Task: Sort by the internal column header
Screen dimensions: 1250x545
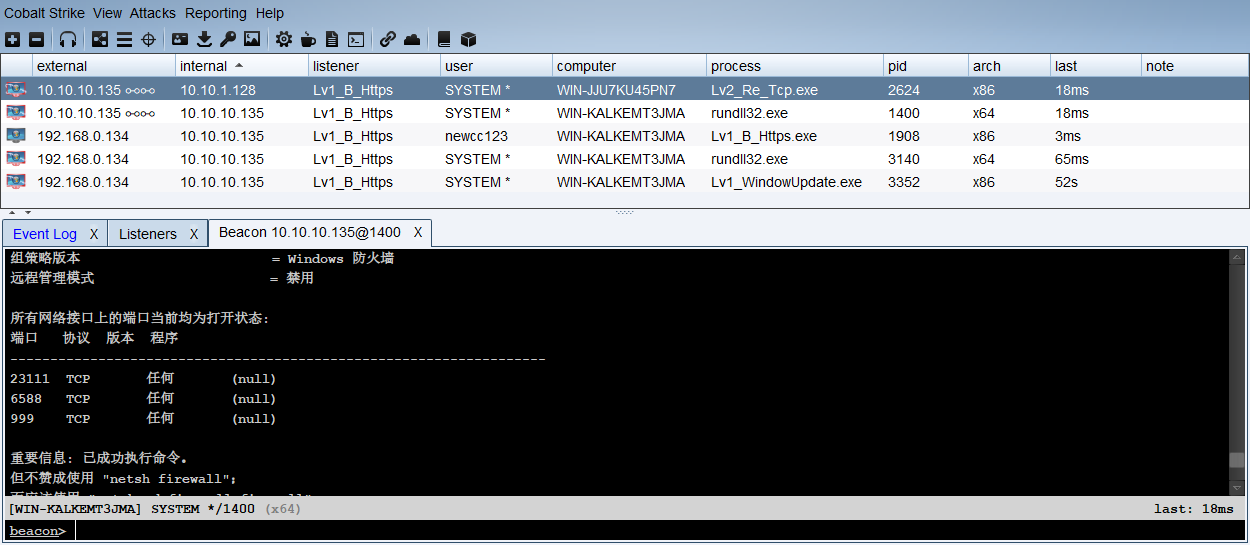Action: click(x=242, y=66)
